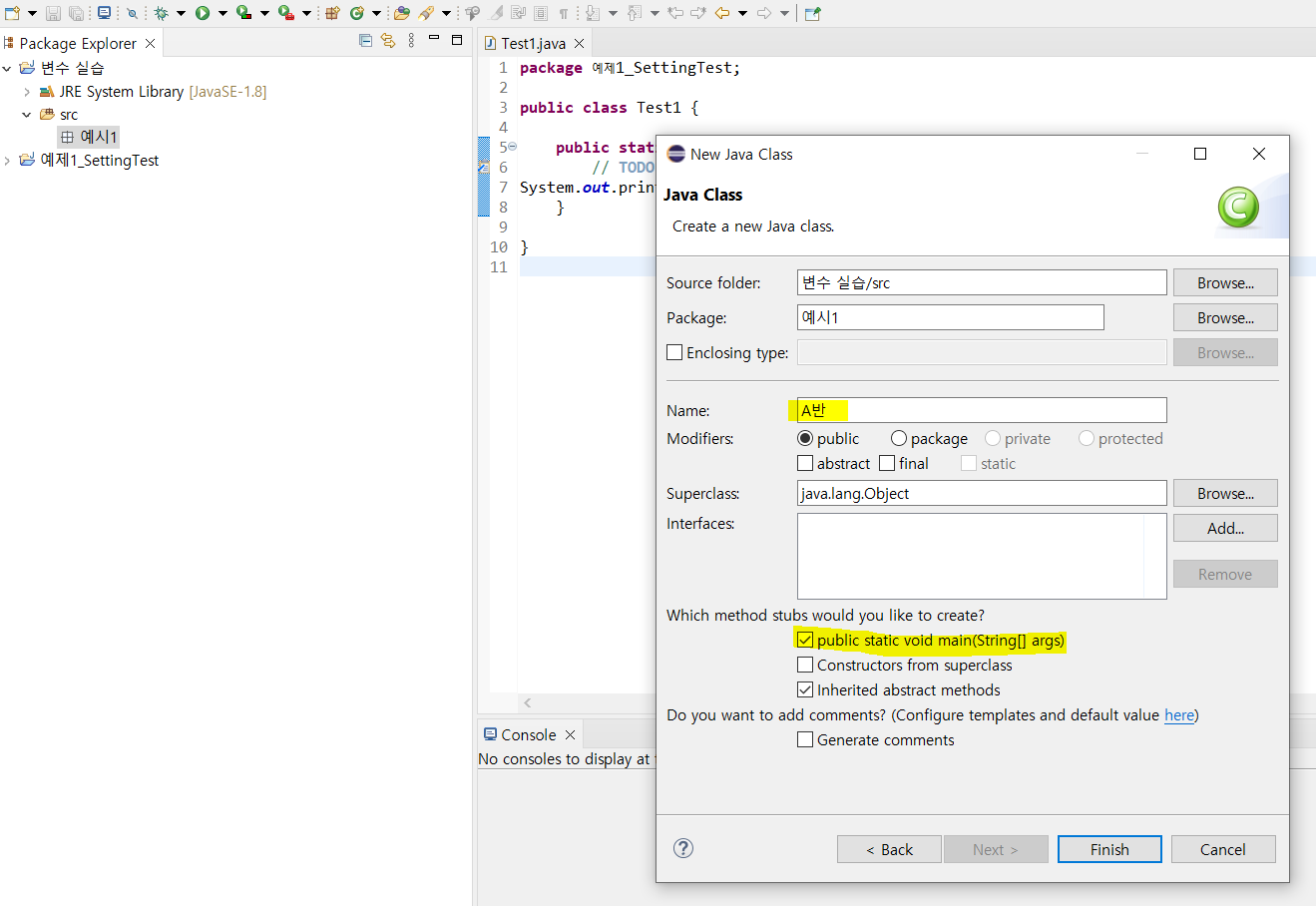This screenshot has width=1316, height=906.
Task: Click the Superclass input field
Action: click(x=982, y=493)
